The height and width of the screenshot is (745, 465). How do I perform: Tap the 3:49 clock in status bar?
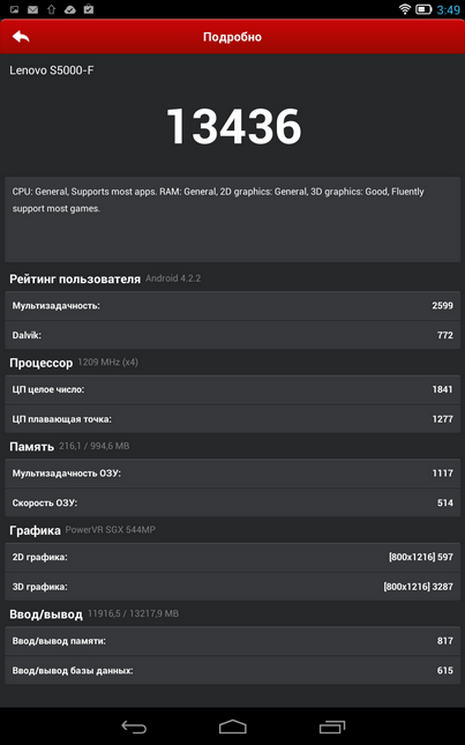(448, 10)
